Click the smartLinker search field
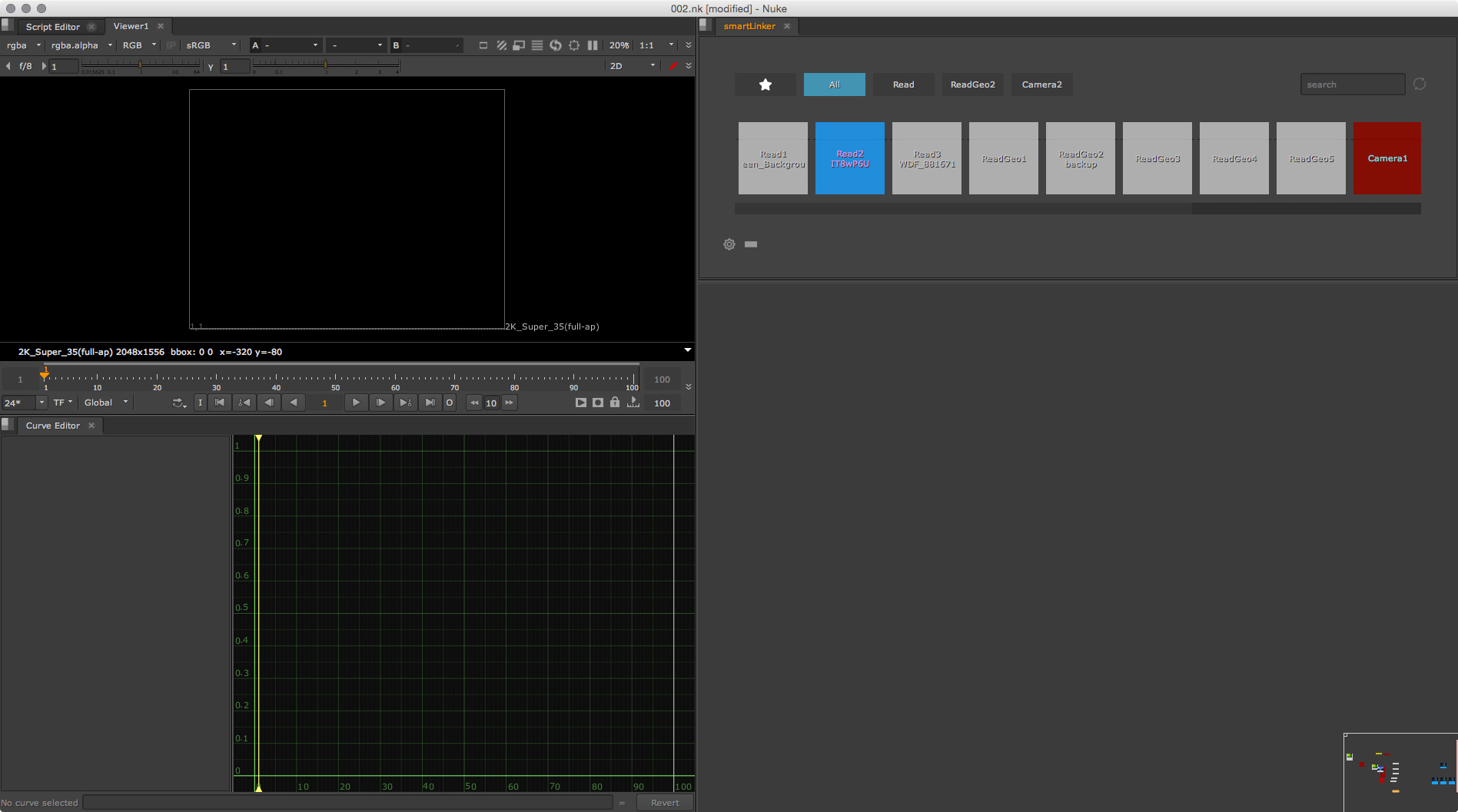This screenshot has width=1458, height=812. (x=1352, y=85)
